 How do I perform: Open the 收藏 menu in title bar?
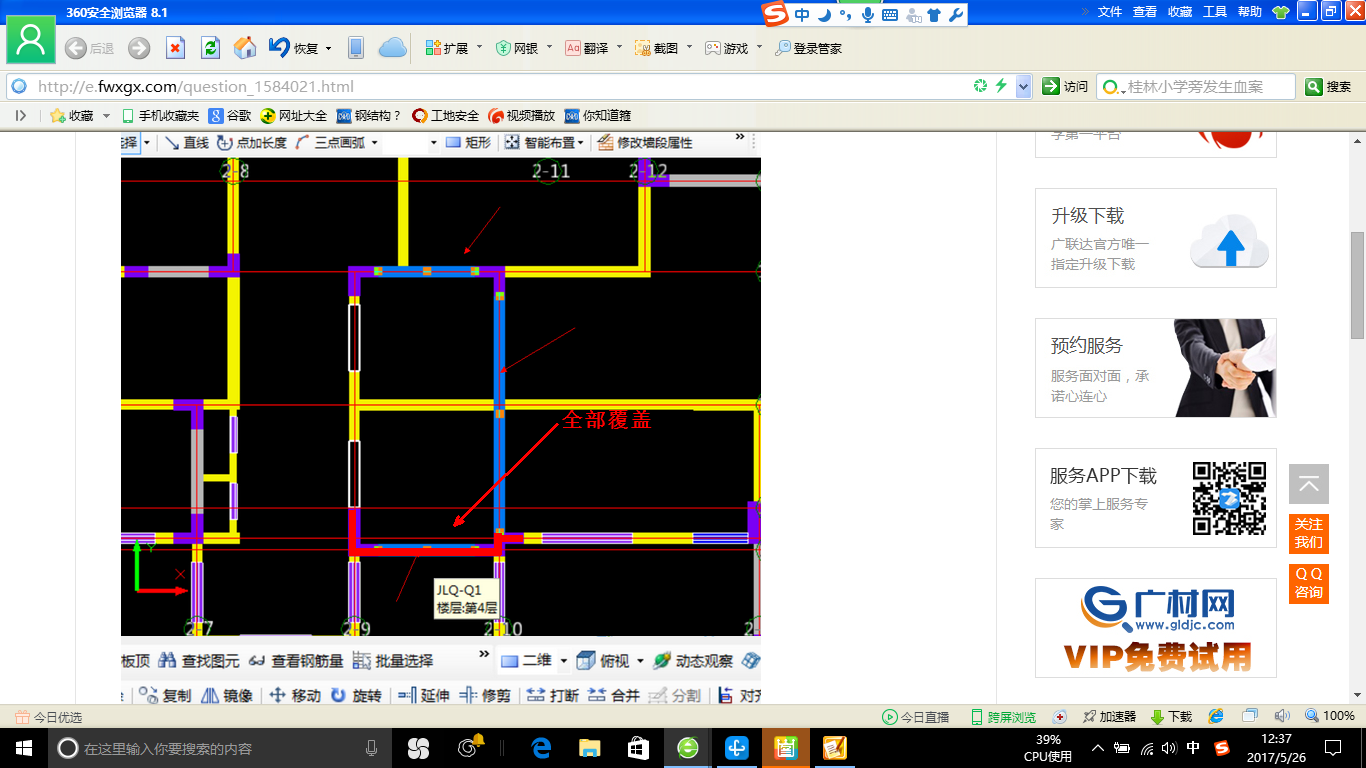tap(1180, 12)
